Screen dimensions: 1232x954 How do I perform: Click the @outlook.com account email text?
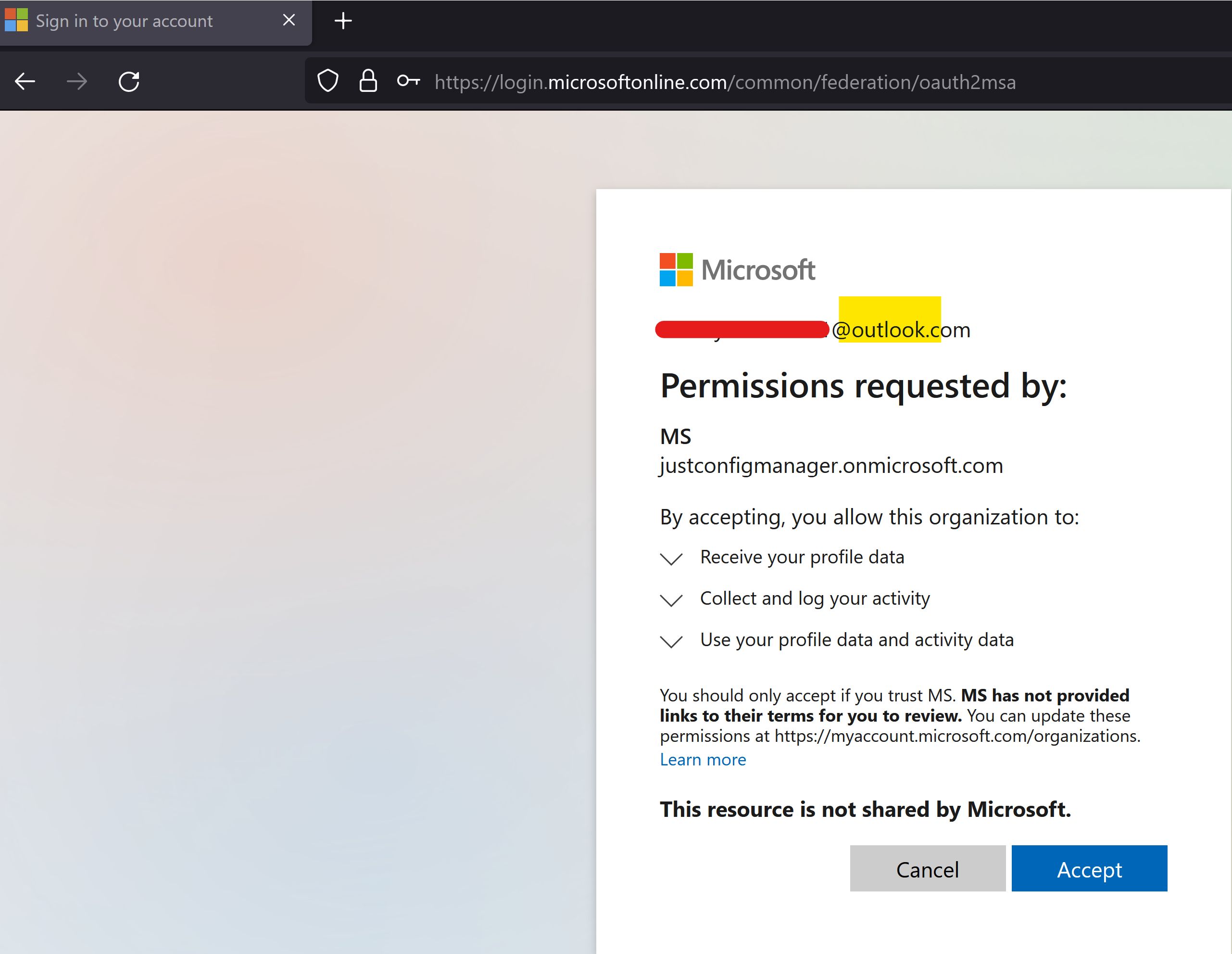900,330
